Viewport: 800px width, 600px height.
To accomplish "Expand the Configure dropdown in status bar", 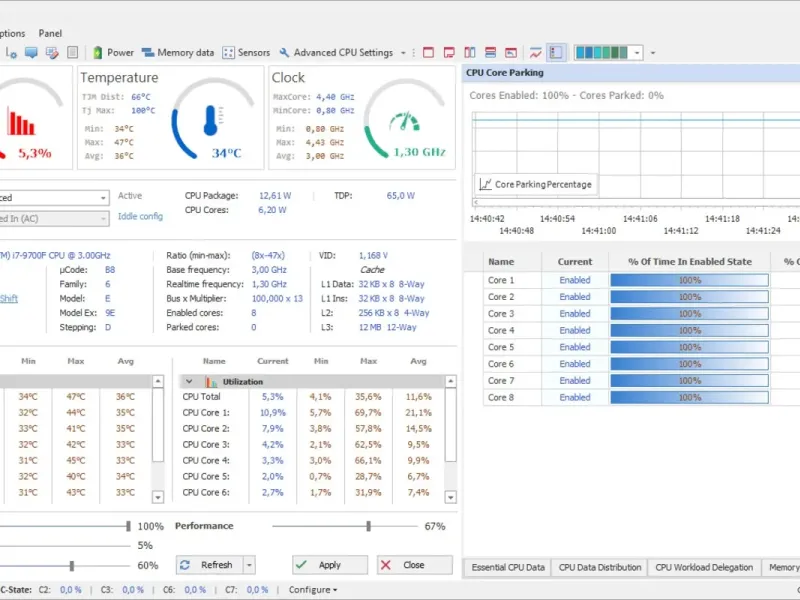I will (313, 590).
